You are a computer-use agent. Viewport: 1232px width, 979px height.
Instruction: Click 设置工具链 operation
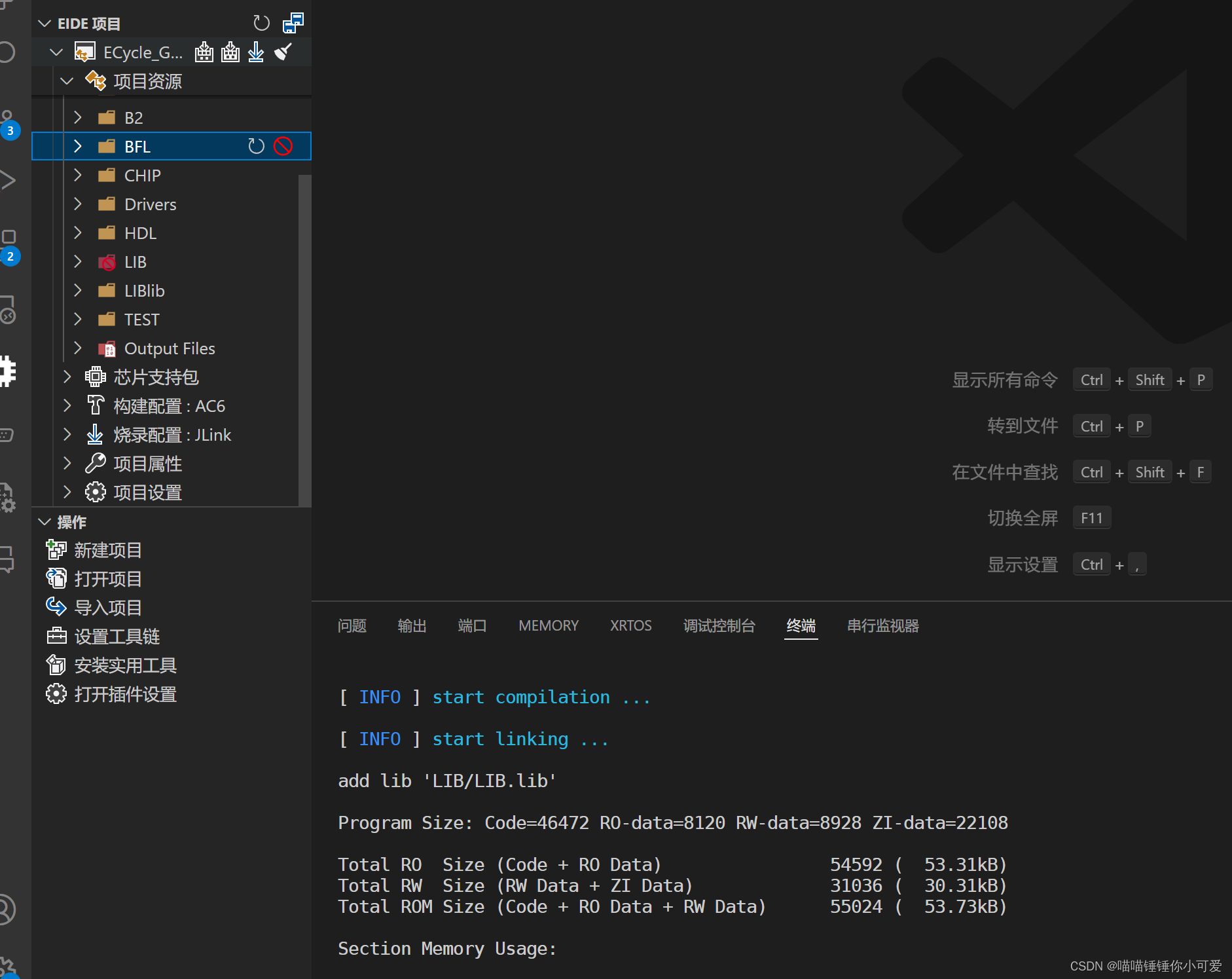click(172, 637)
